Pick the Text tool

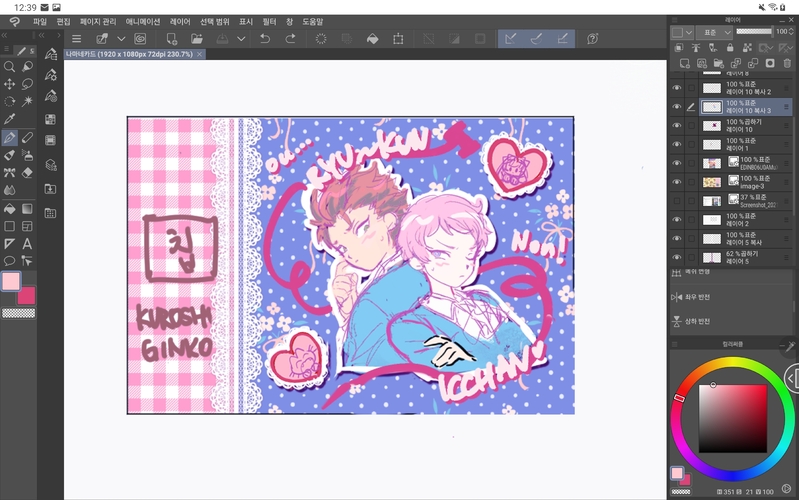coord(27,243)
